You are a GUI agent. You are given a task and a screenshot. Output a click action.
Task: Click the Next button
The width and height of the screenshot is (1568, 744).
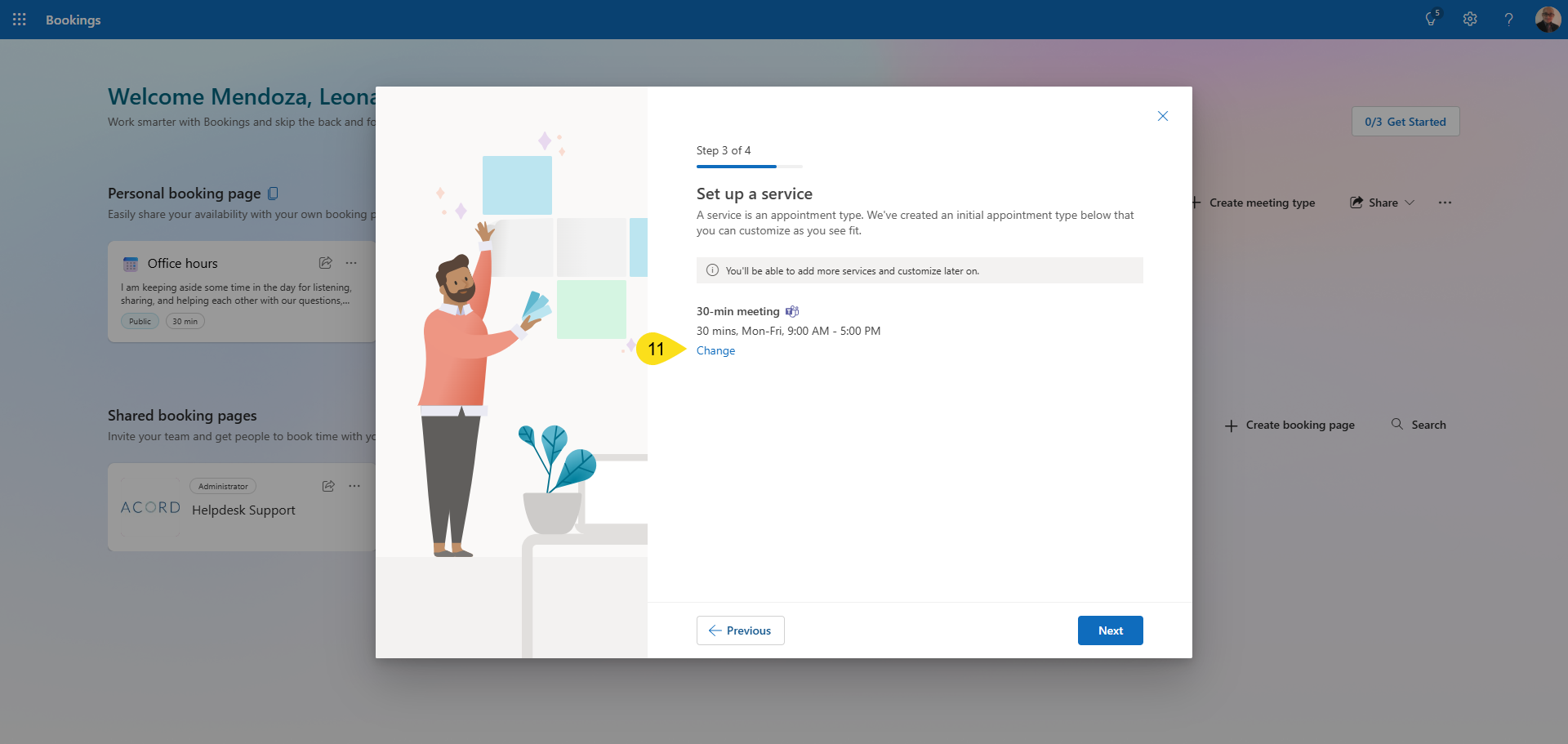pyautogui.click(x=1110, y=630)
